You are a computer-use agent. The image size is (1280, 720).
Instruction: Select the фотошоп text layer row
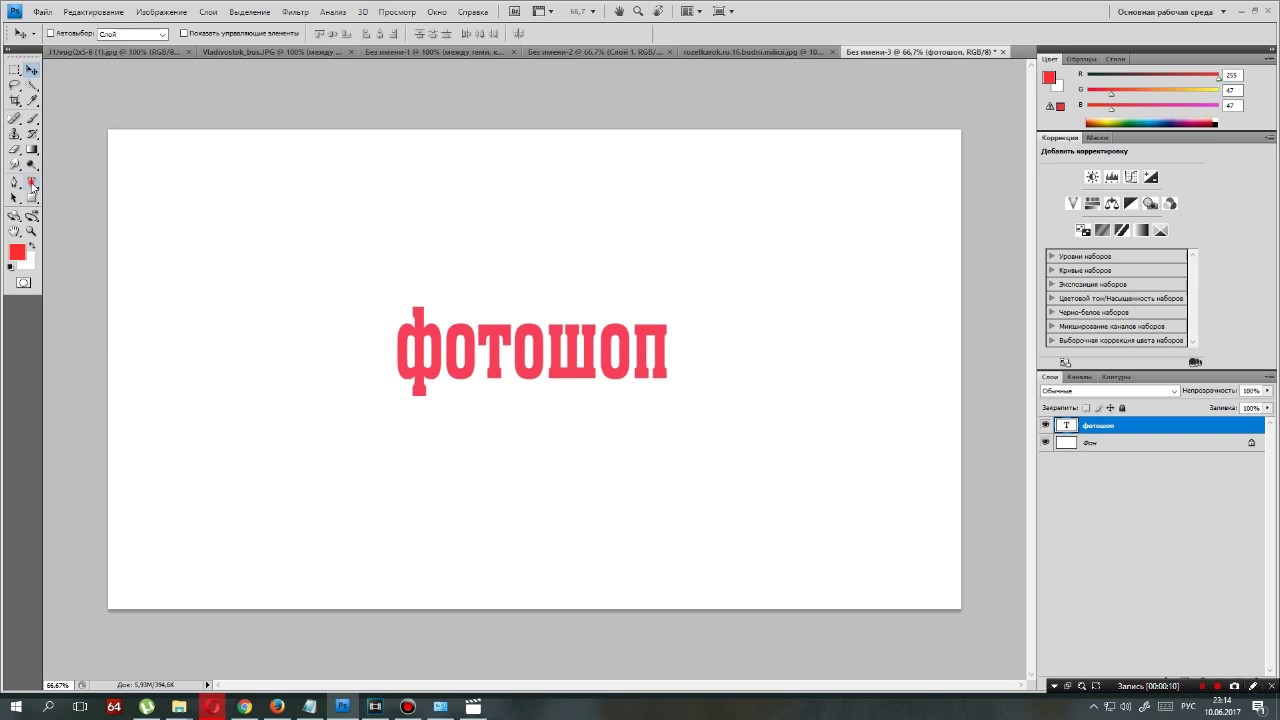pyautogui.click(x=1150, y=425)
